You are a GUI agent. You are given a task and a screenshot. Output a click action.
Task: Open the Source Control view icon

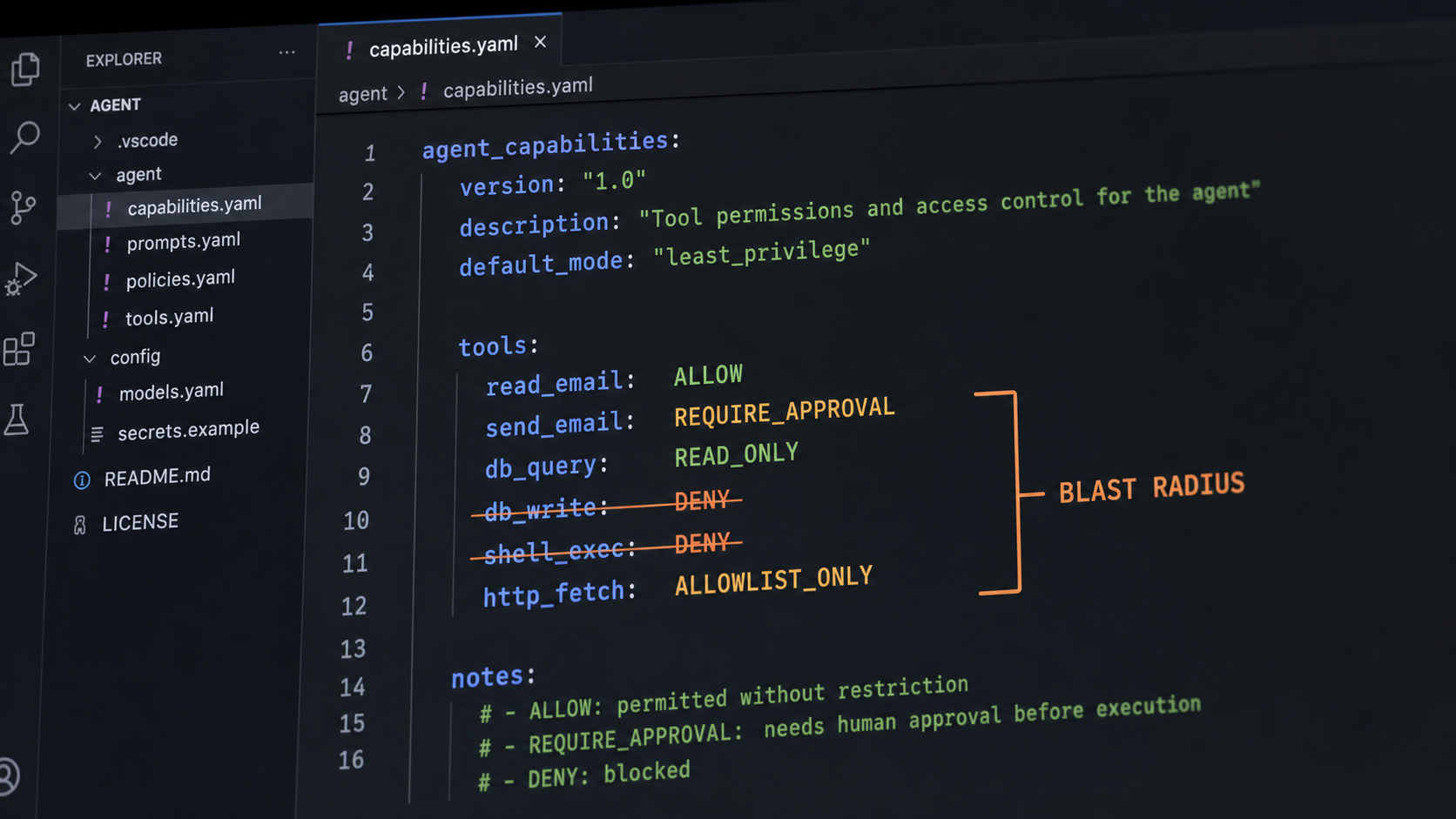click(x=23, y=207)
